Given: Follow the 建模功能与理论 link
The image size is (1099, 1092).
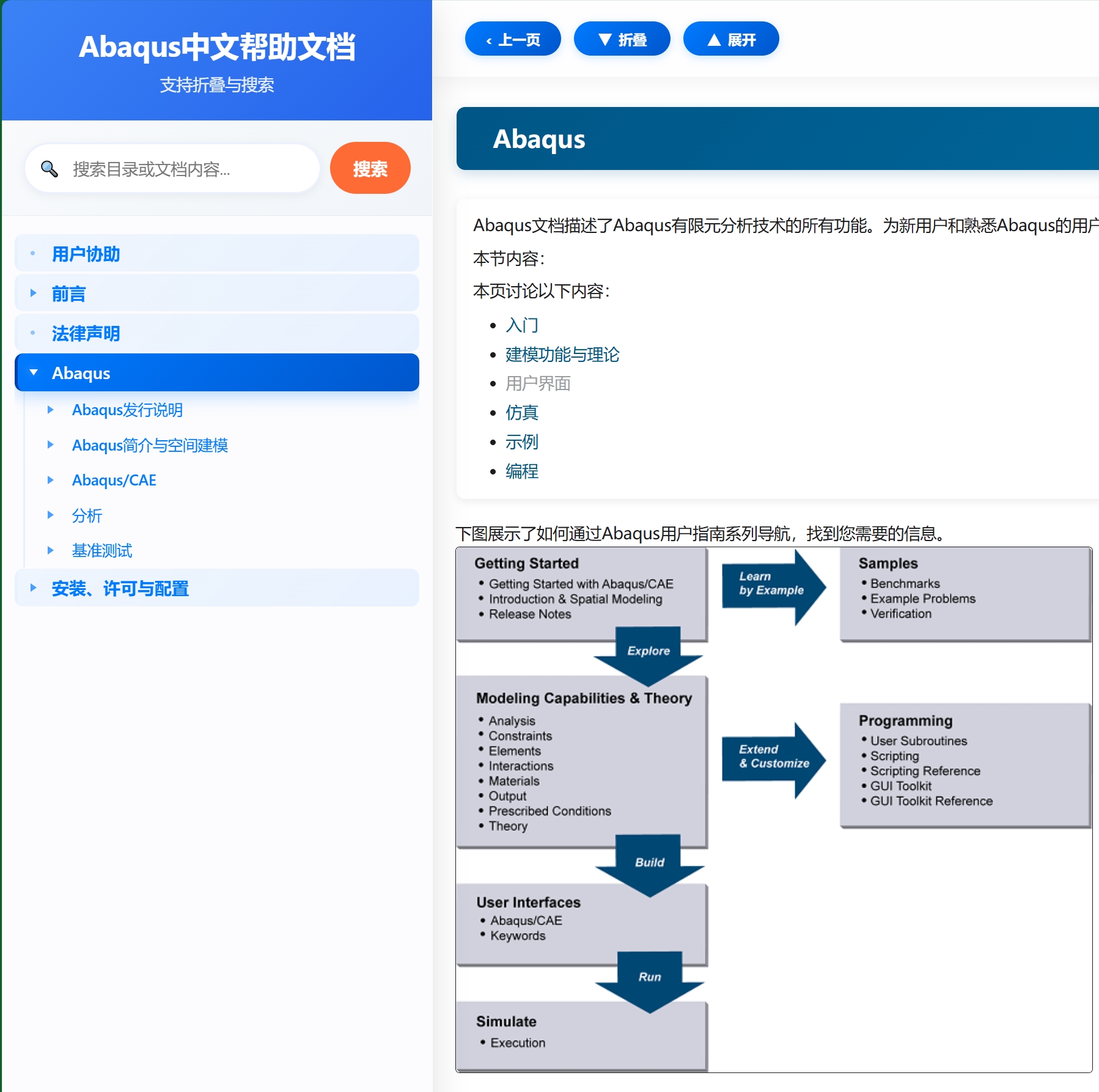Looking at the screenshot, I should [x=562, y=354].
